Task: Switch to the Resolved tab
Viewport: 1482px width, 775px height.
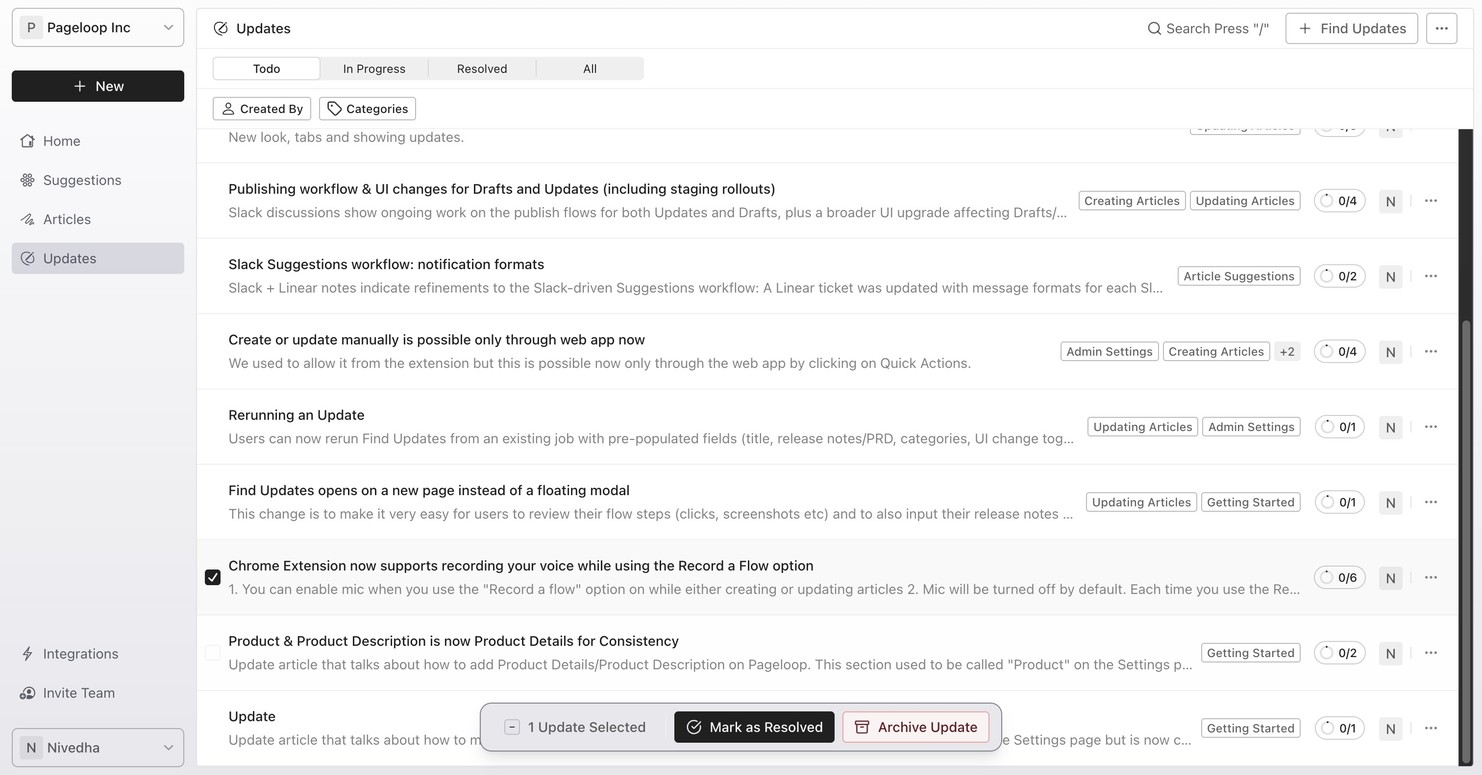Action: 482,68
